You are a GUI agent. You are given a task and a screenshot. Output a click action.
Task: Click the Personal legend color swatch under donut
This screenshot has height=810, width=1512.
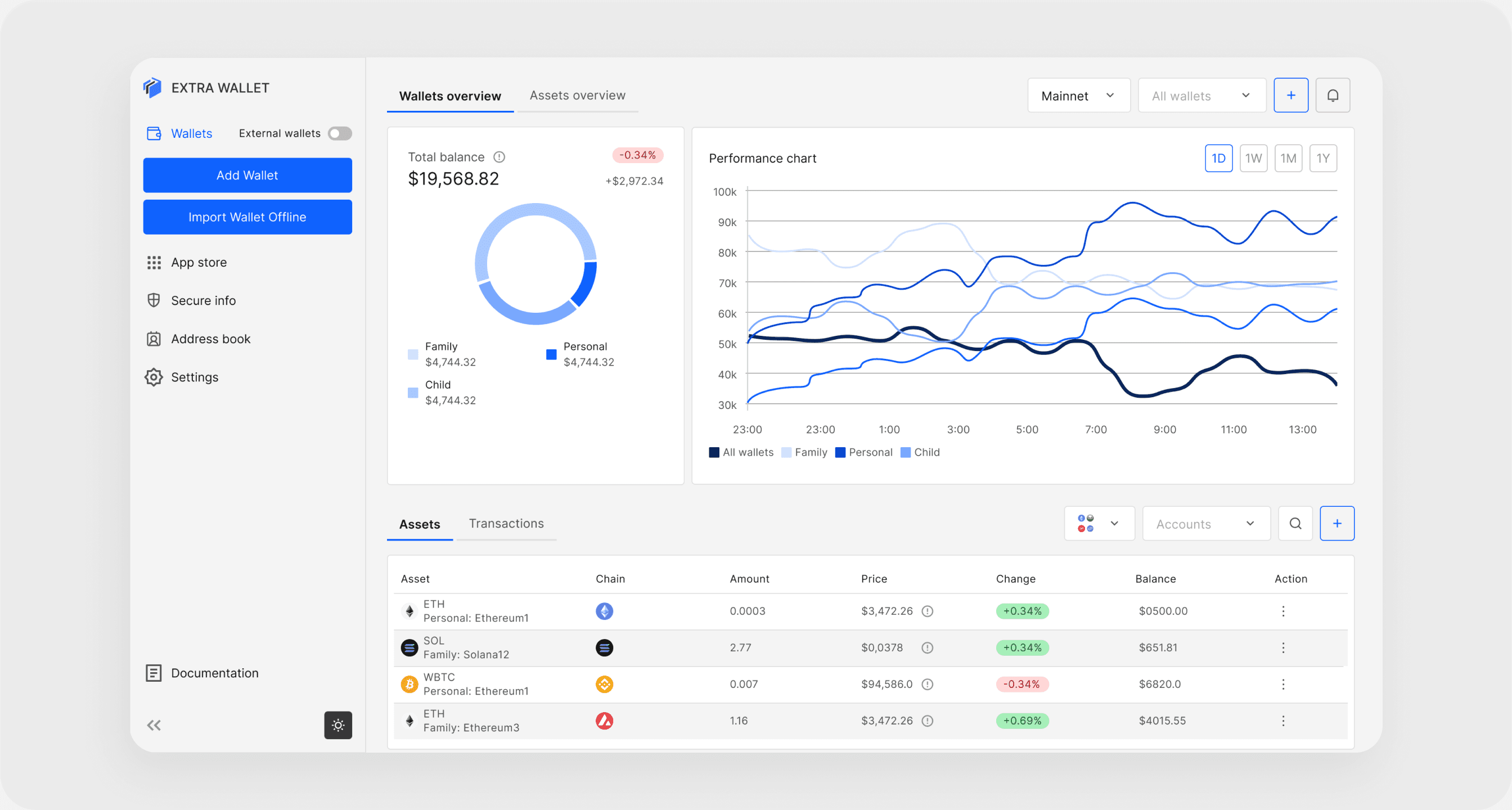tap(551, 354)
